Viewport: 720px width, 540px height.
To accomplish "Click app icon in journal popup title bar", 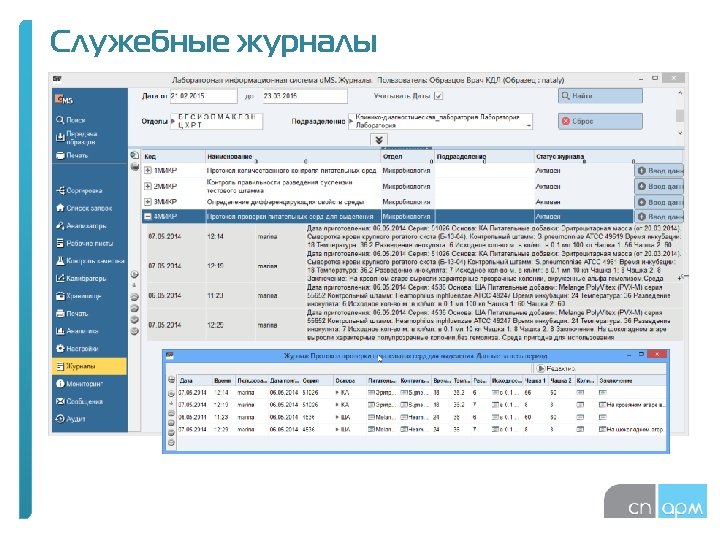I will point(170,355).
